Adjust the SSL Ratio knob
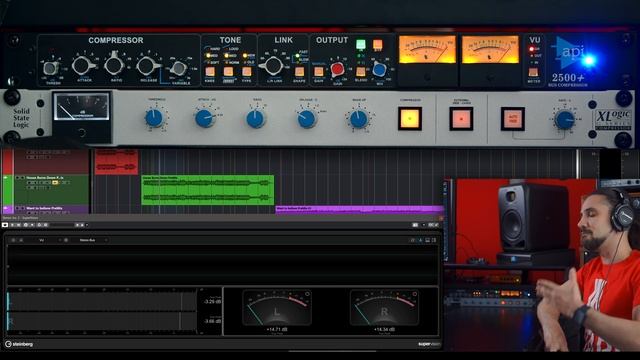 click(255, 119)
